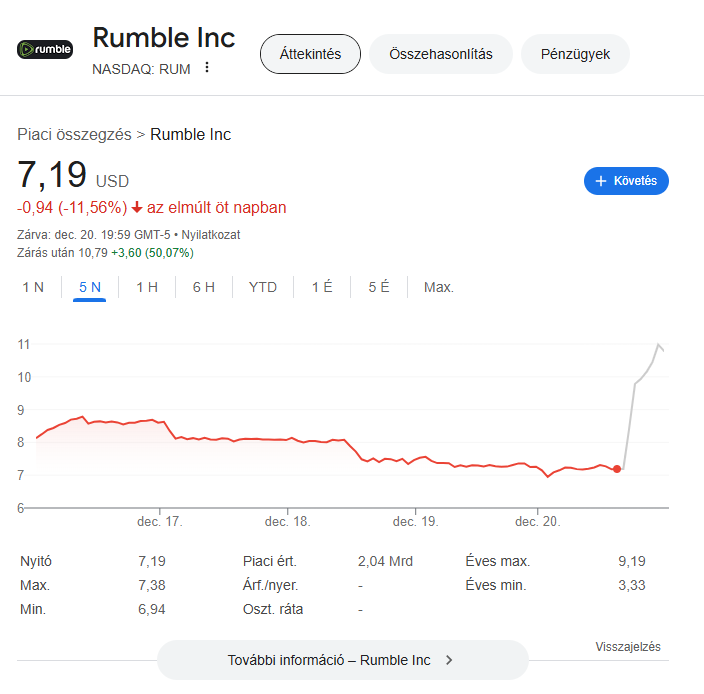Click the red down arrow price indicator
The height and width of the screenshot is (694, 704).
(x=137, y=207)
